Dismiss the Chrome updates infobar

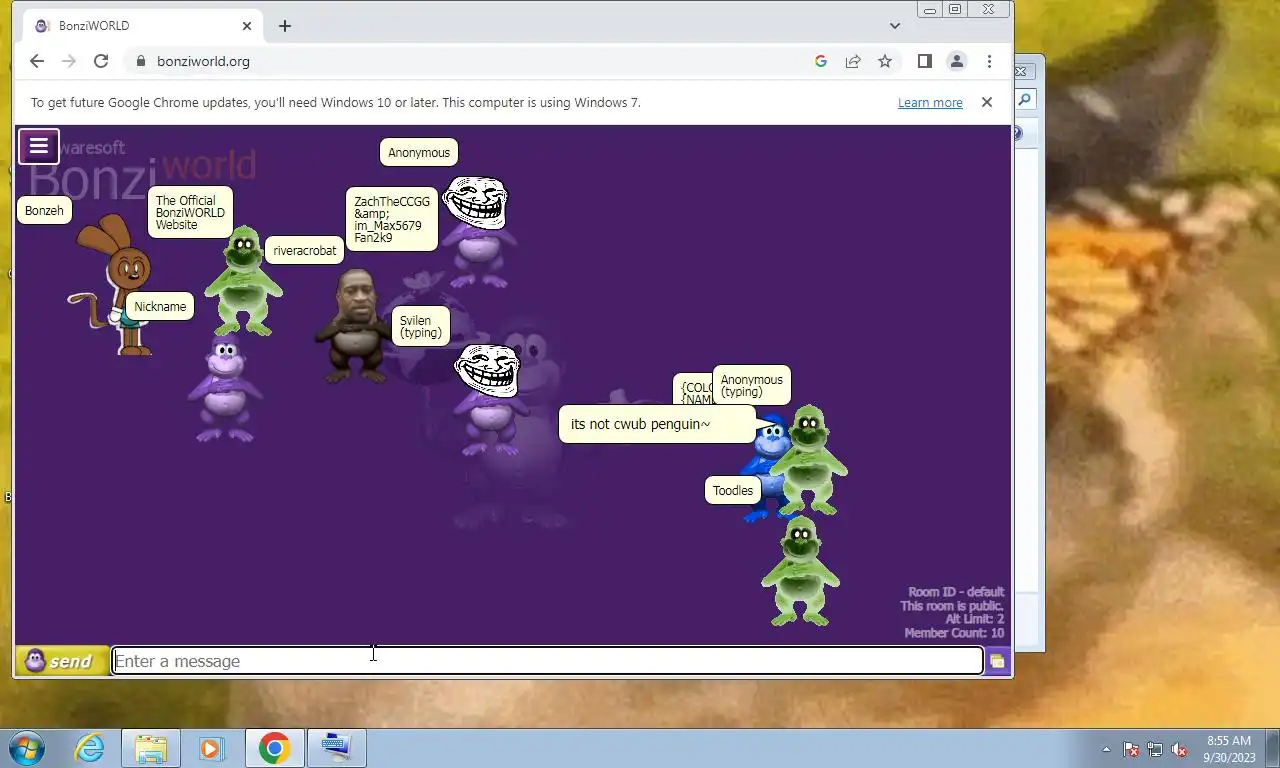click(987, 102)
